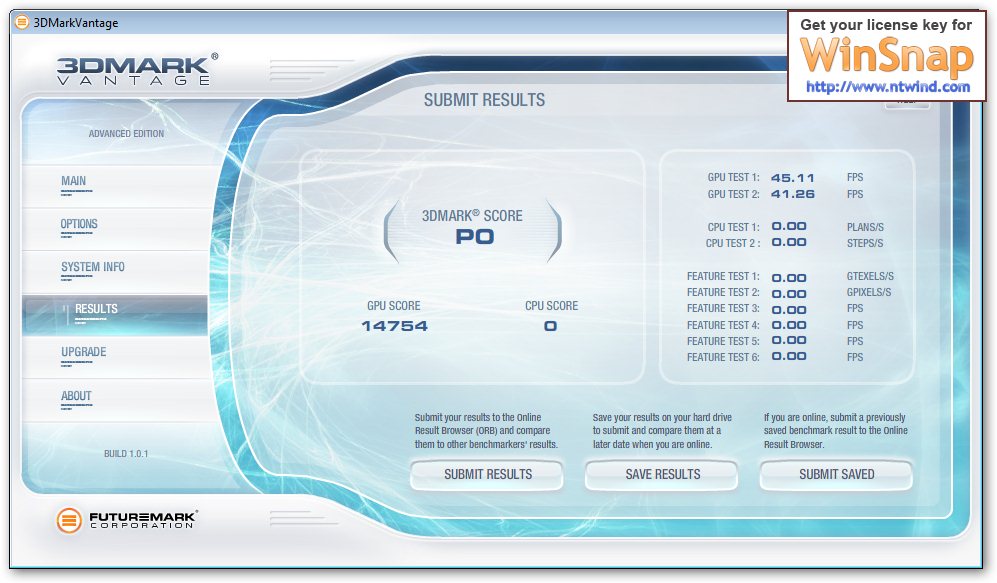The width and height of the screenshot is (997, 583).
Task: Click the SUBMIT SAVED button
Action: tap(836, 475)
